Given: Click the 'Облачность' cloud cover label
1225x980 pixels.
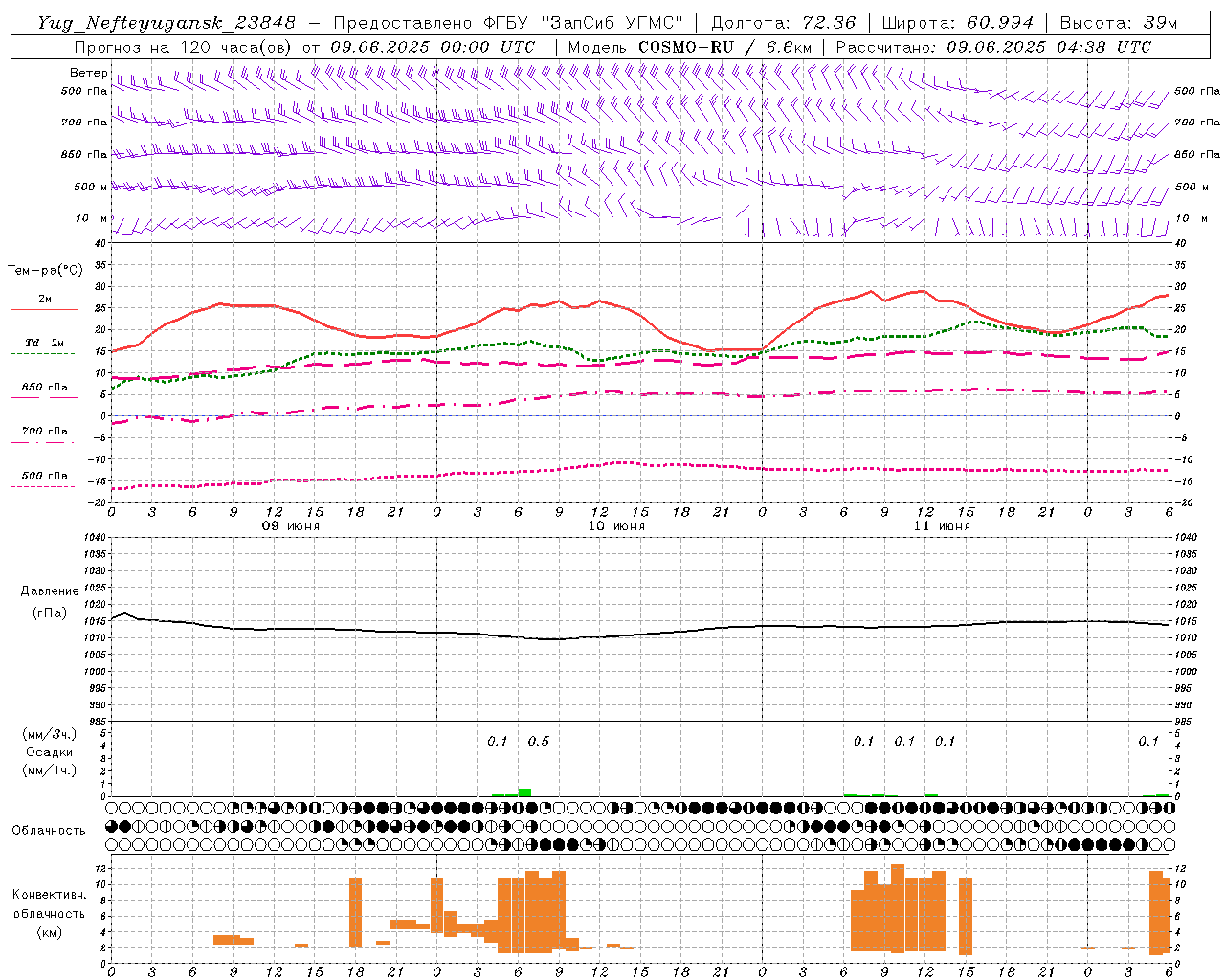Looking at the screenshot, I should pos(49,830).
